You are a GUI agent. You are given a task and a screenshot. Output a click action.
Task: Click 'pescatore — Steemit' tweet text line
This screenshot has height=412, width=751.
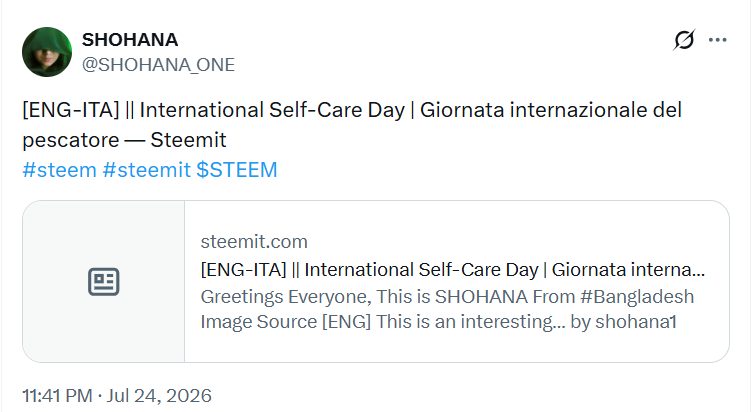(x=124, y=140)
